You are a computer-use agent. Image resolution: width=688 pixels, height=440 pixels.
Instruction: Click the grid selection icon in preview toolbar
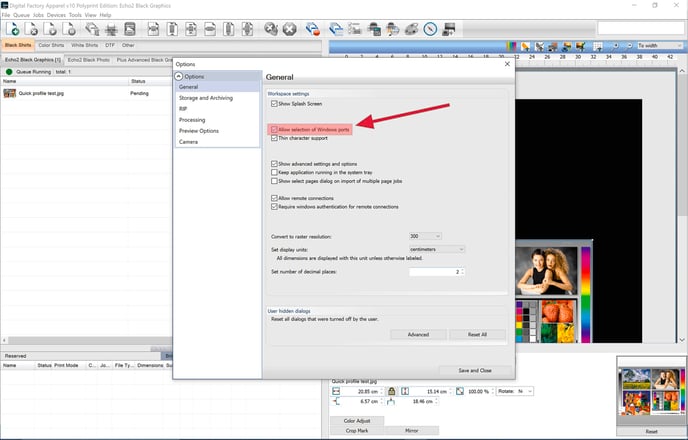click(x=597, y=46)
